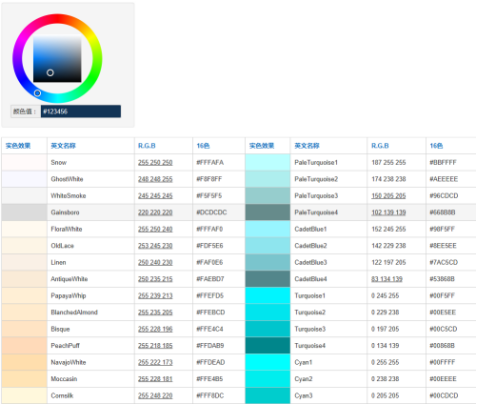Choose the PaleTurquoise4 color swatch

268,212
